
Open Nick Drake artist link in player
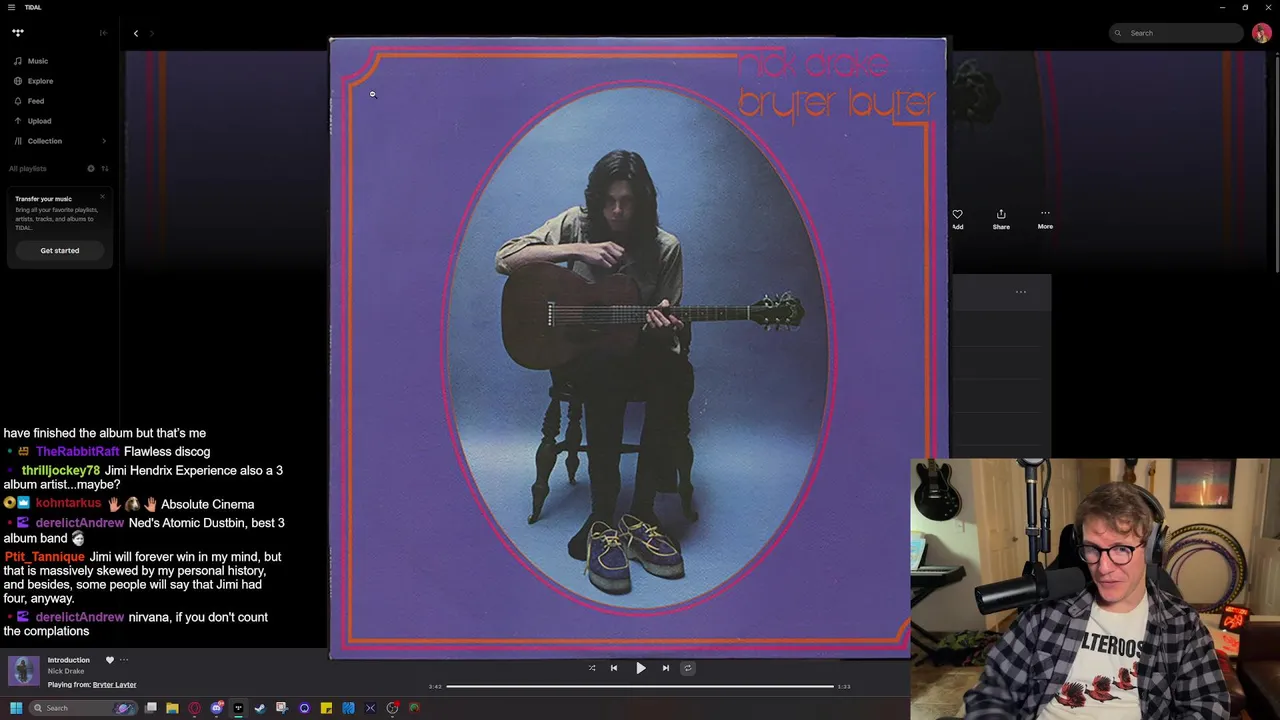click(66, 671)
